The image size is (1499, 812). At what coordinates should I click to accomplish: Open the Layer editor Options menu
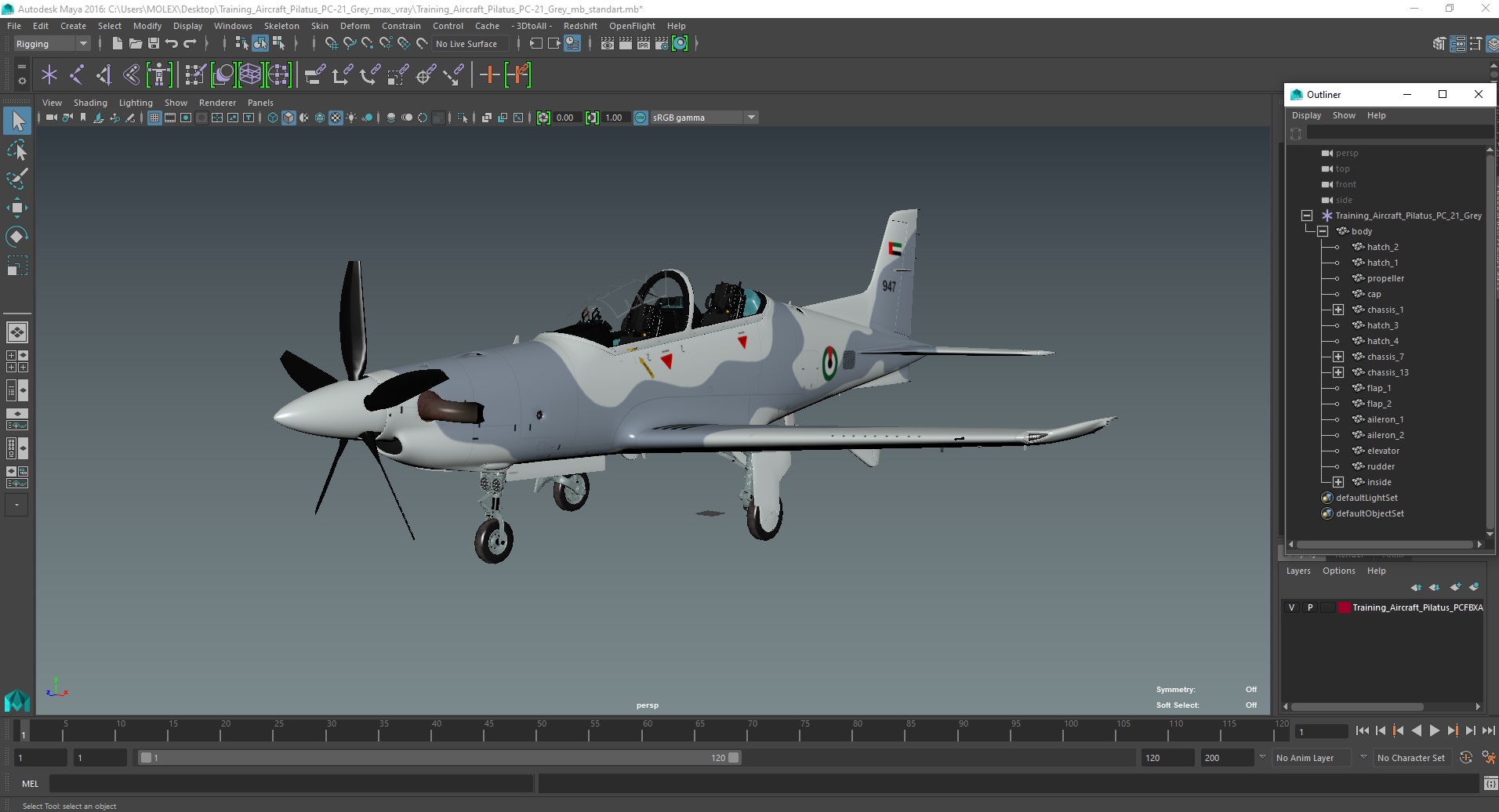(x=1338, y=571)
